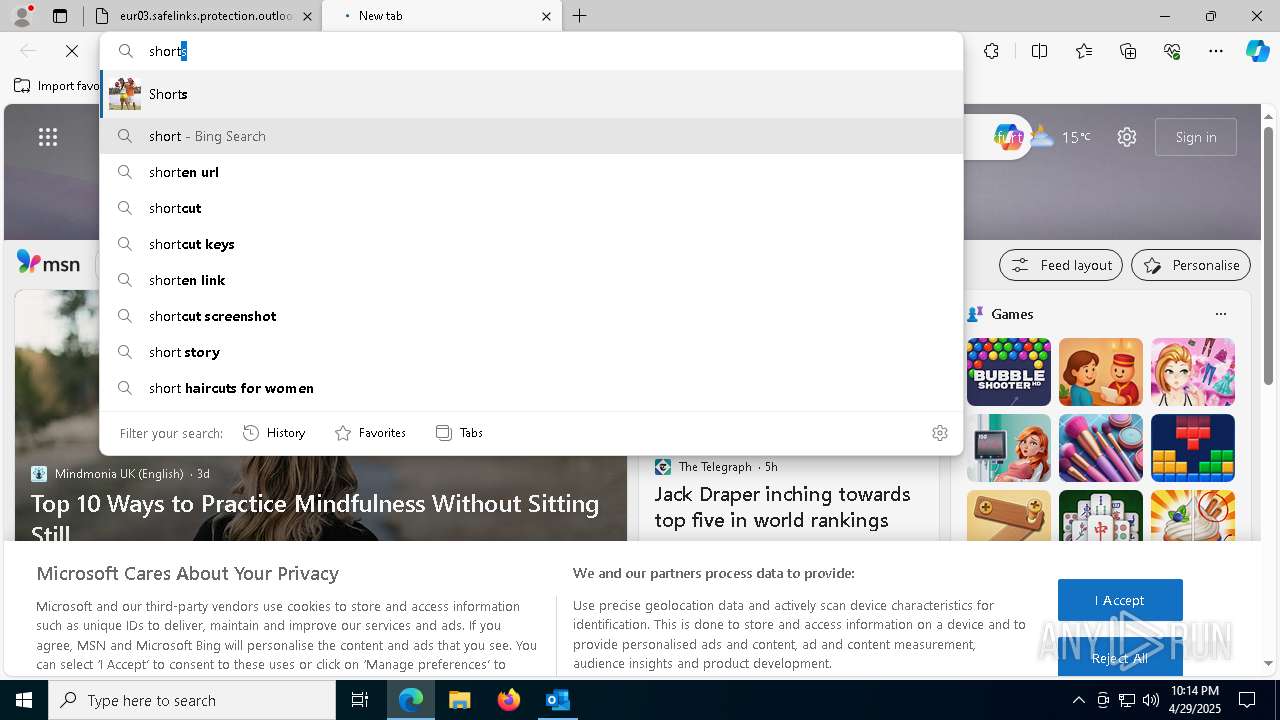Open the weather 15°C widget
Screen dimensions: 1280x720
point(1062,137)
